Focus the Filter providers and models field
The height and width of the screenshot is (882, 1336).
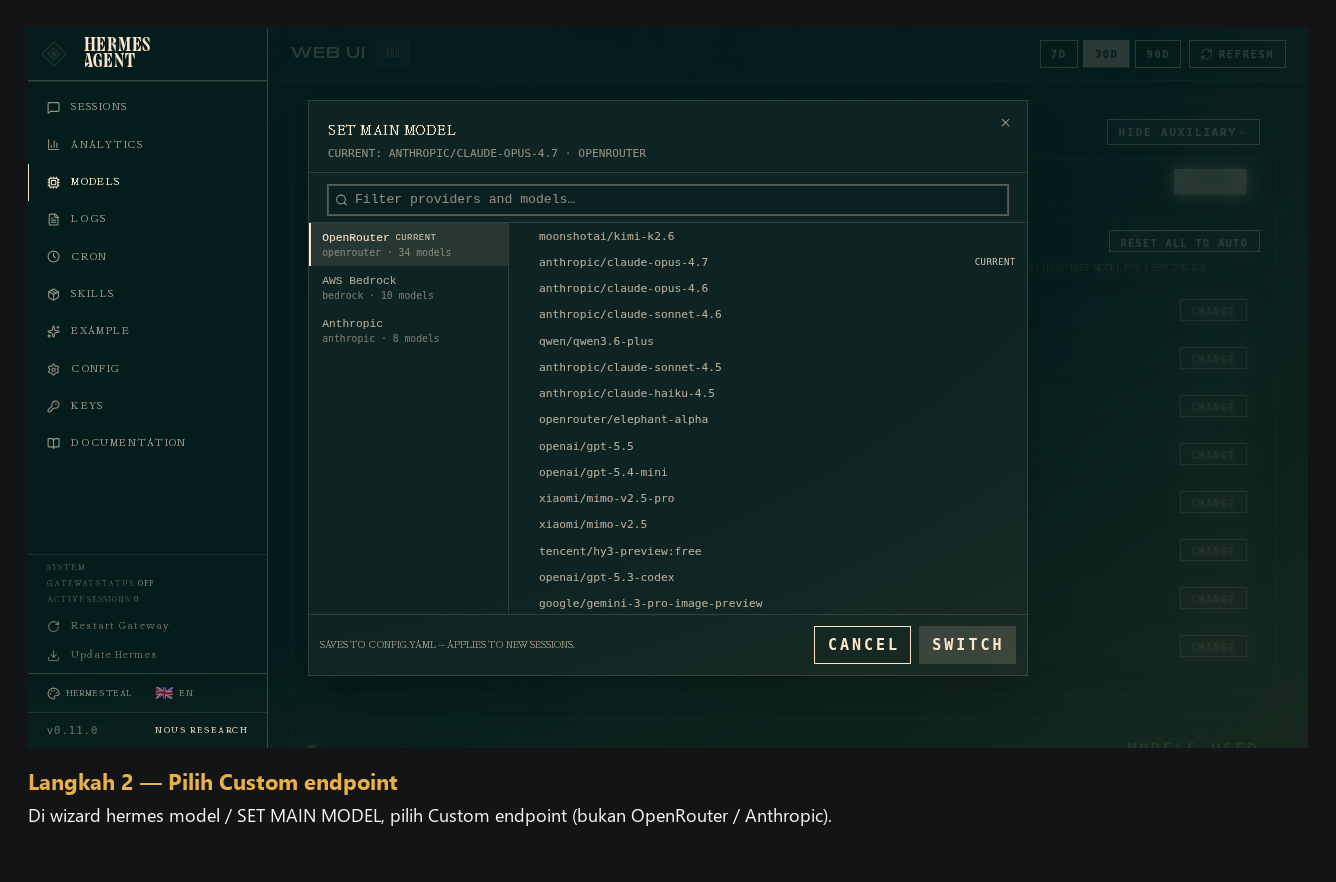point(668,200)
